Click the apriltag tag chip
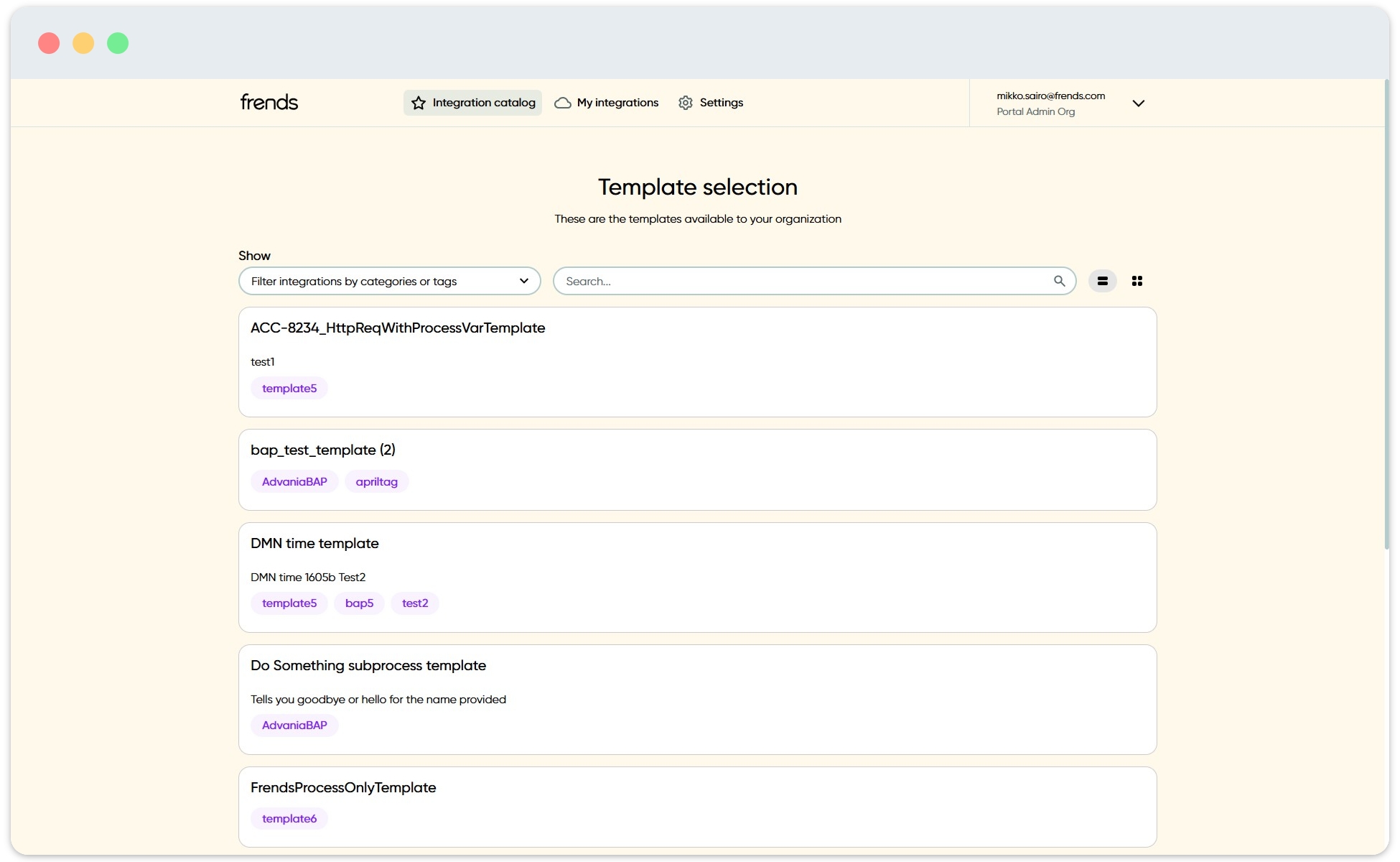The image size is (1400, 862). [x=377, y=481]
